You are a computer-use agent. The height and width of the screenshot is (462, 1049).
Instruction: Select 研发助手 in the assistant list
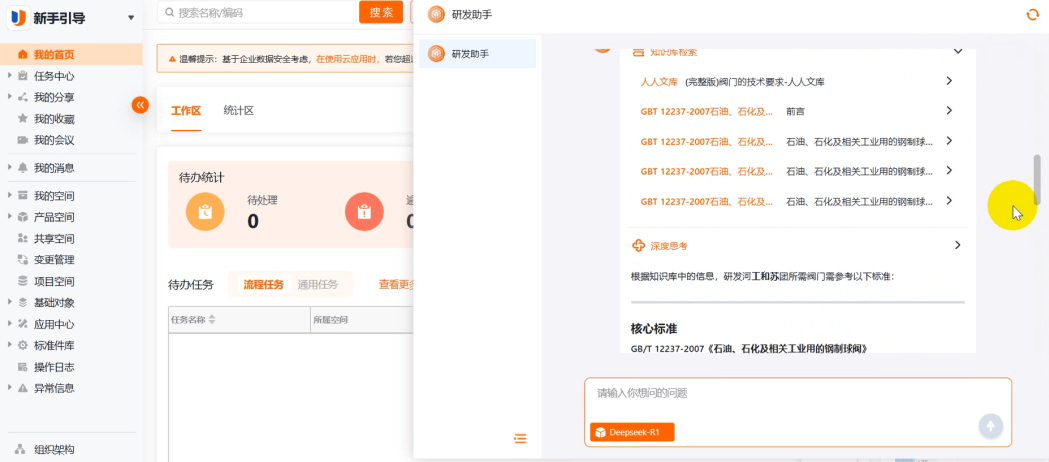(478, 53)
